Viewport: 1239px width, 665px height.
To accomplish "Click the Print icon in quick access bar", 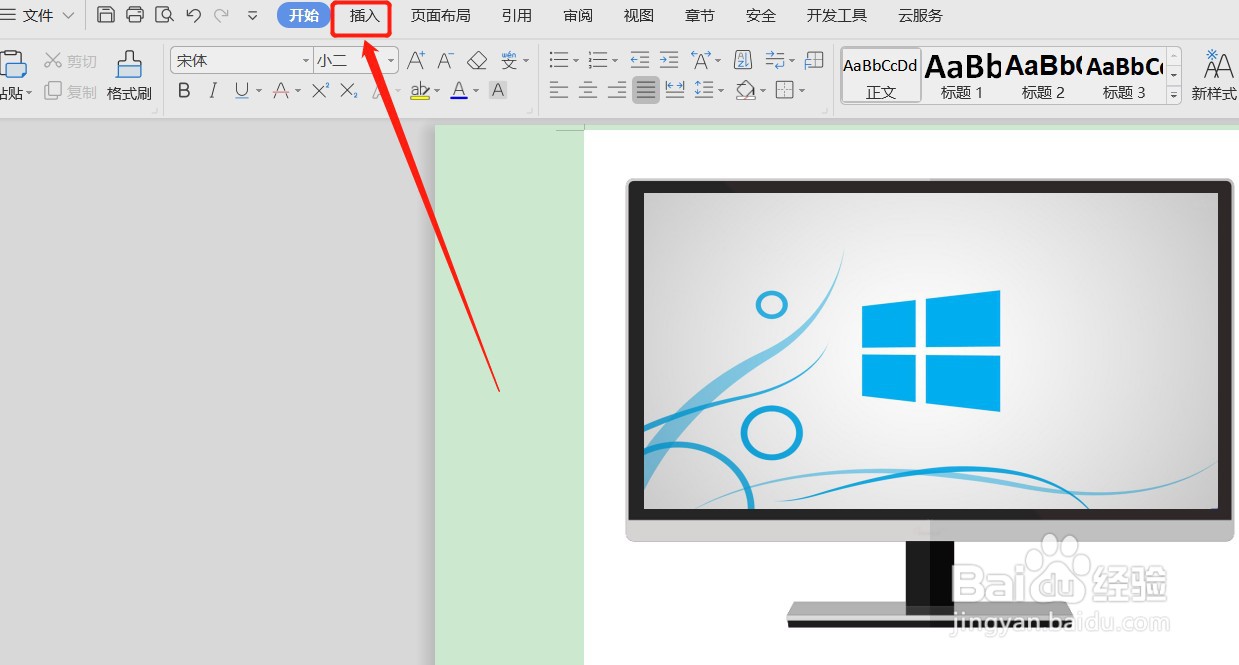I will 135,15.
